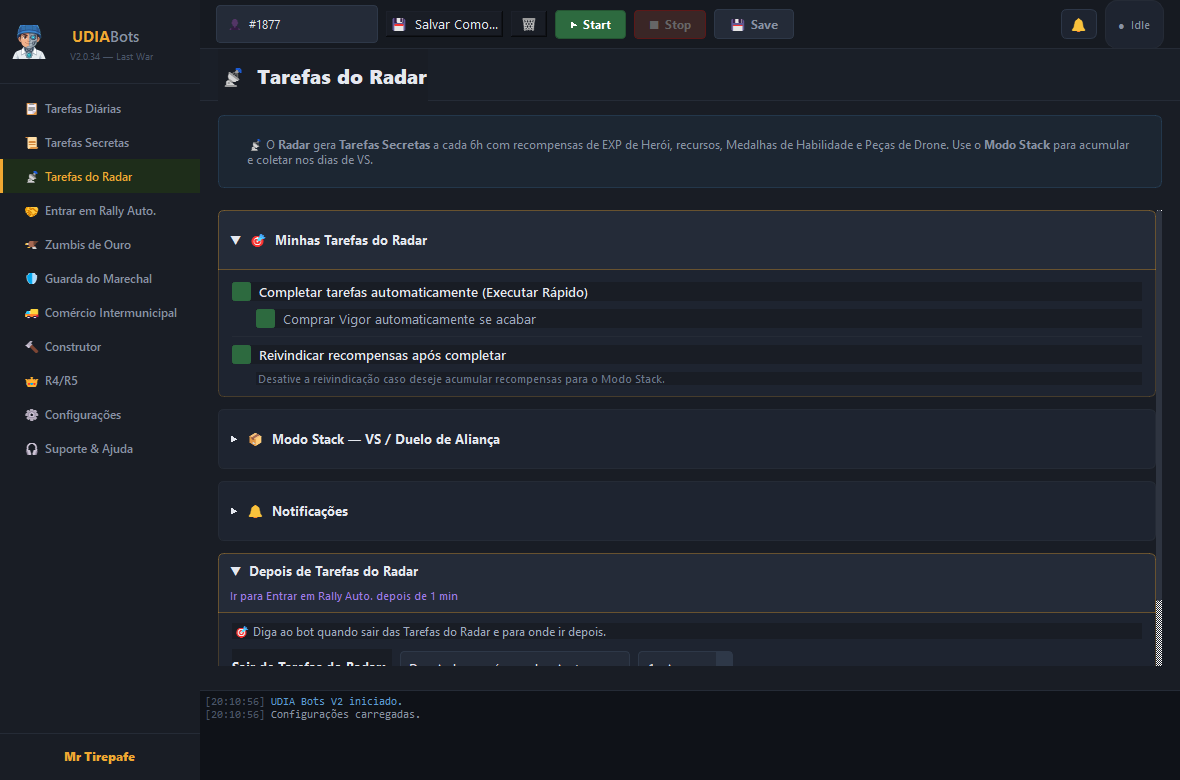1180x780 pixels.
Task: Click the UDIABots scientist avatar logo
Action: (29, 42)
